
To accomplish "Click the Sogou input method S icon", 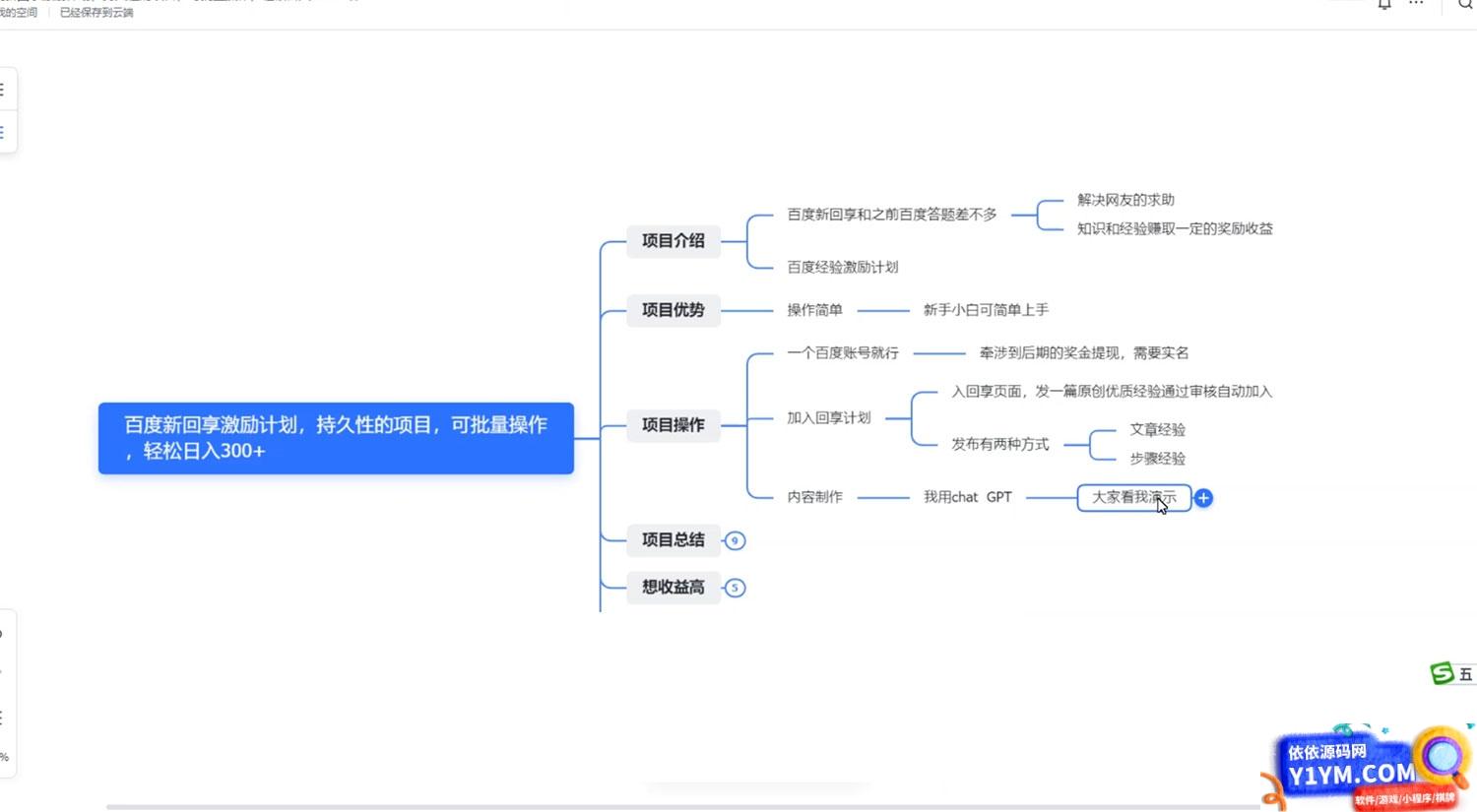I will tap(1442, 673).
